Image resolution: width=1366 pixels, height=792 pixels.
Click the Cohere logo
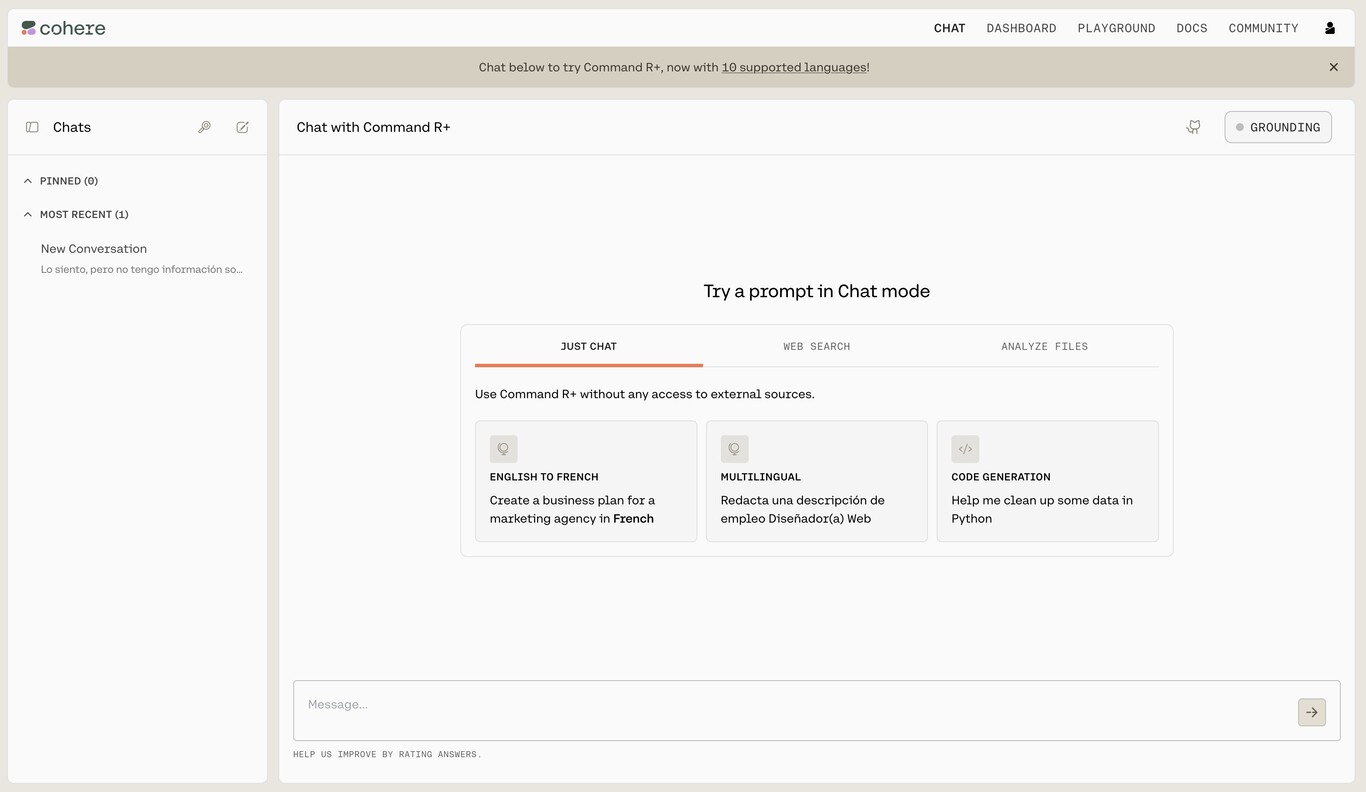[63, 28]
